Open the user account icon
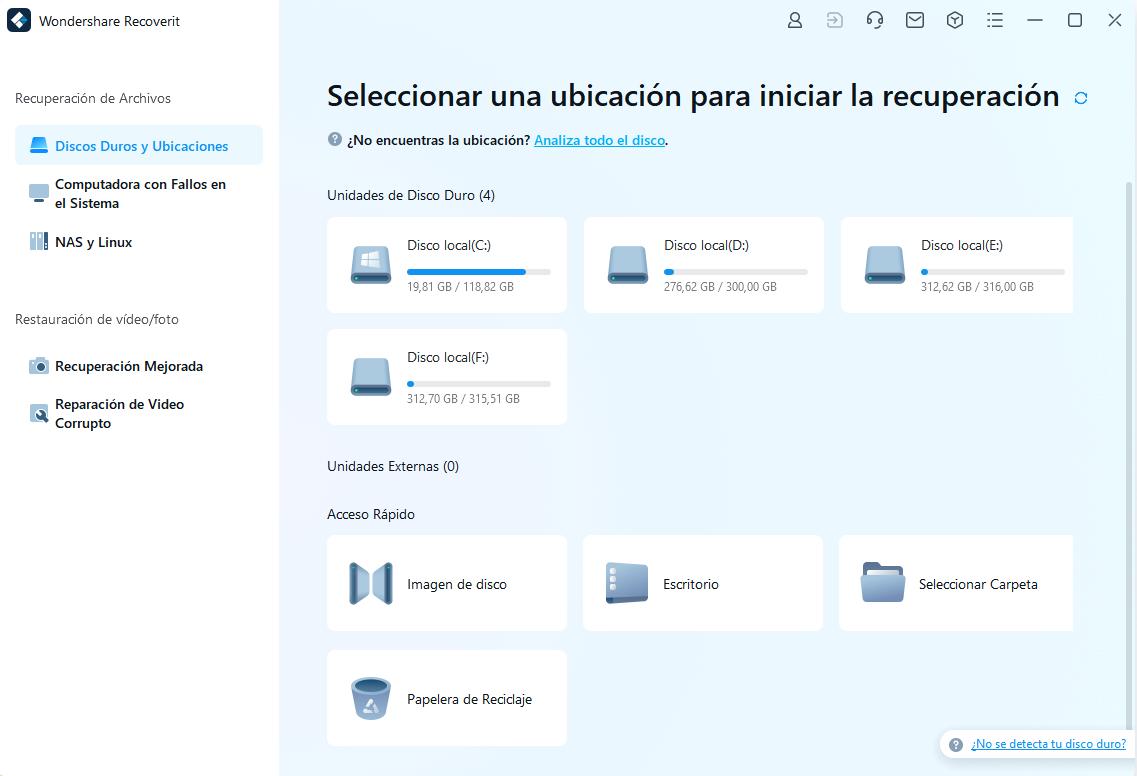Viewport: 1137px width, 776px height. [x=795, y=19]
